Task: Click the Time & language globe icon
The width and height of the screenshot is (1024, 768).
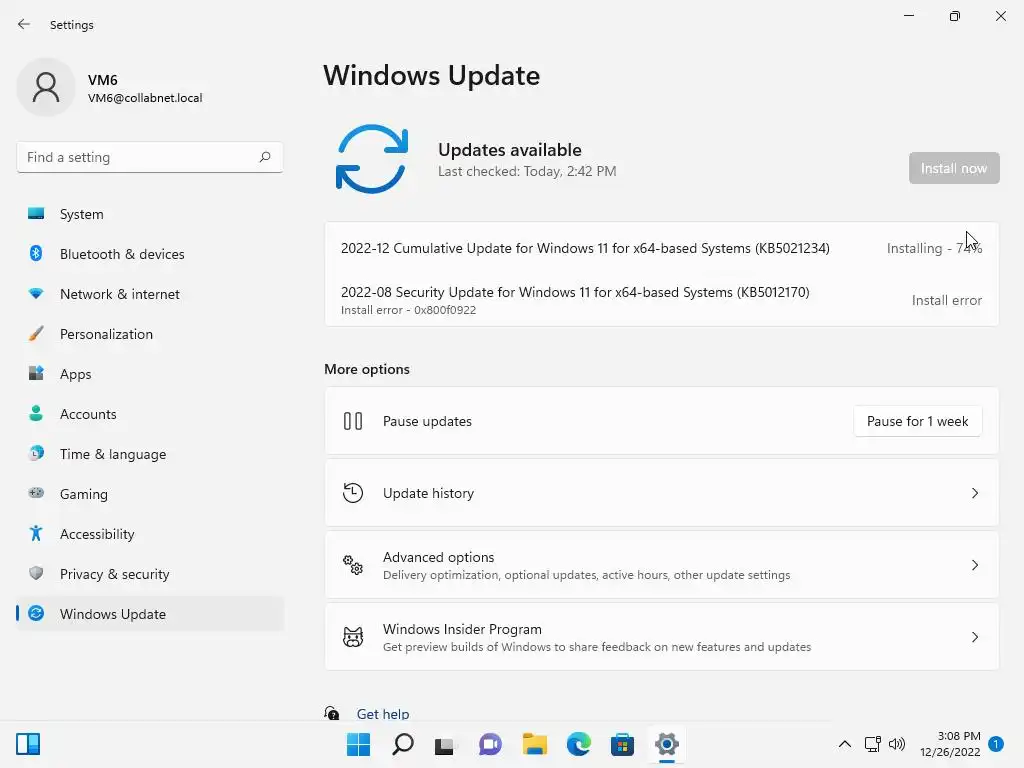Action: (x=36, y=453)
